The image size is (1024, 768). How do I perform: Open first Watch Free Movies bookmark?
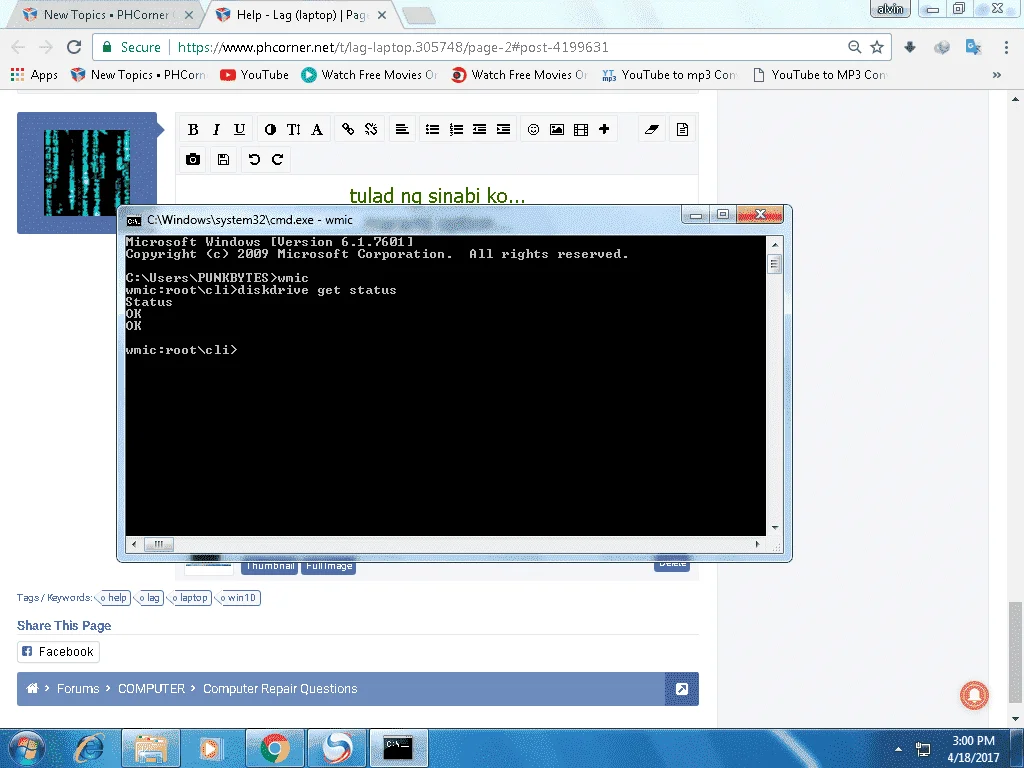(x=369, y=75)
